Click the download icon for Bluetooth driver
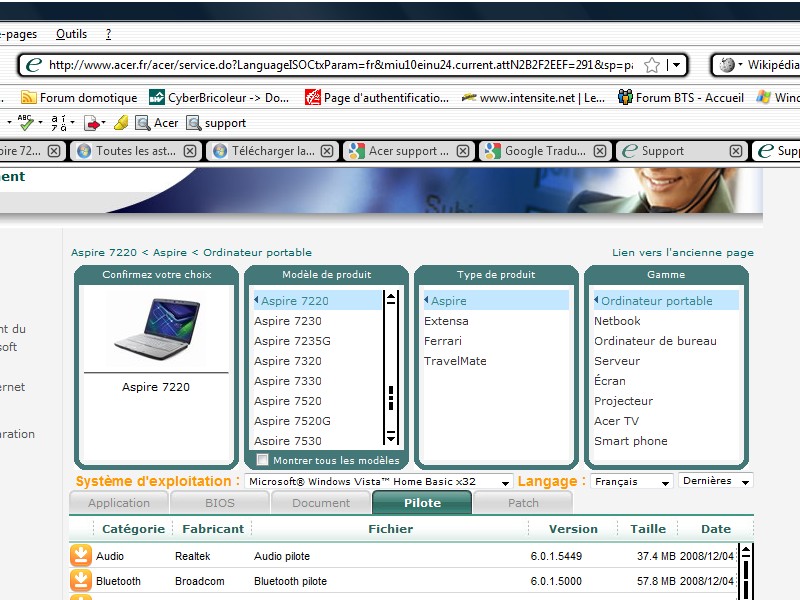The width and height of the screenshot is (800, 600). [81, 581]
